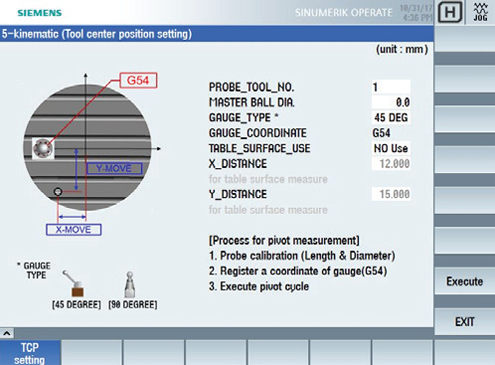Click the X_DISTANCE 12.000 field
Viewport: 495px width, 365px height.
pyautogui.click(x=391, y=164)
